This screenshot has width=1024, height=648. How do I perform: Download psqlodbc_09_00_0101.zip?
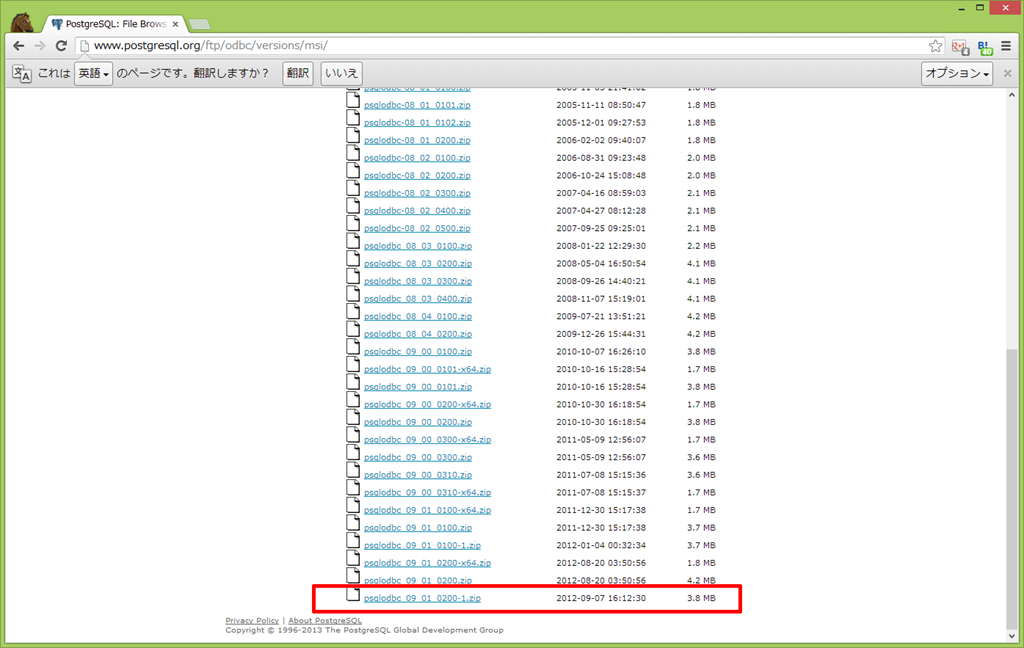418,387
